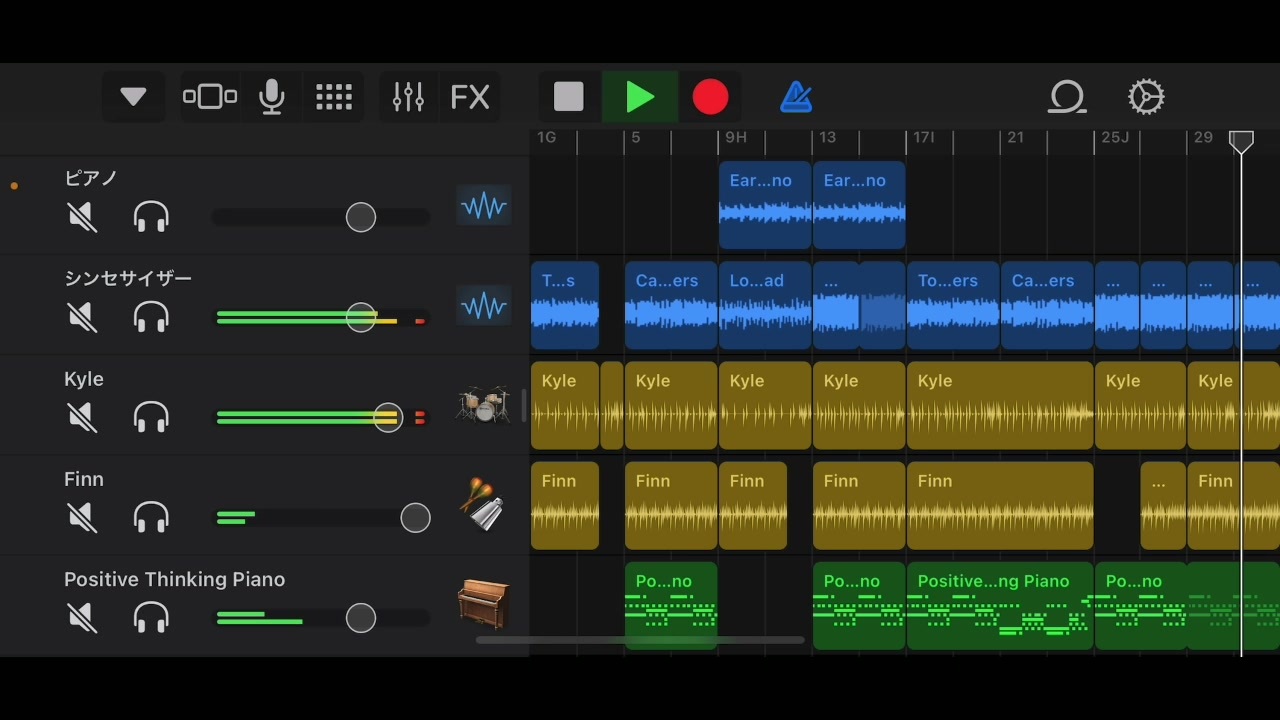Screen dimensions: 1280x720
Task: Select the Finn track name
Action: point(84,479)
